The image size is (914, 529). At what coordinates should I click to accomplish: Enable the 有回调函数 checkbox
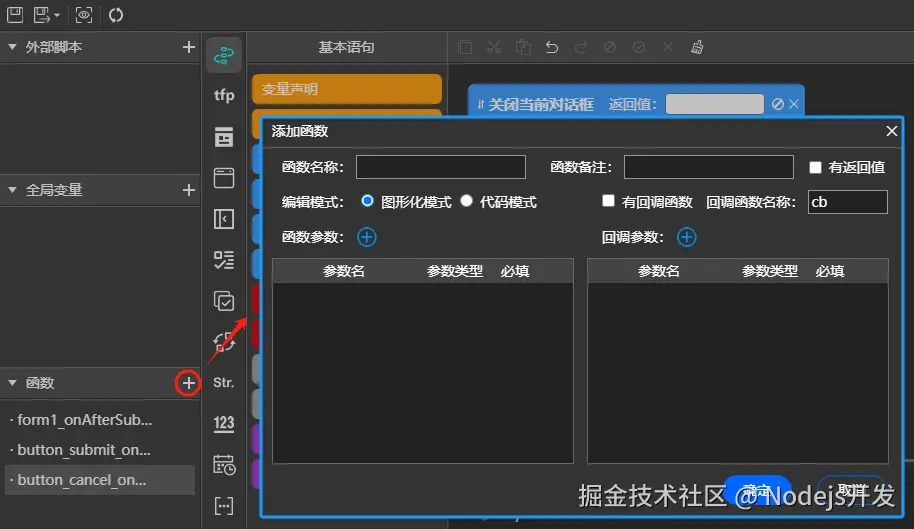pos(608,201)
